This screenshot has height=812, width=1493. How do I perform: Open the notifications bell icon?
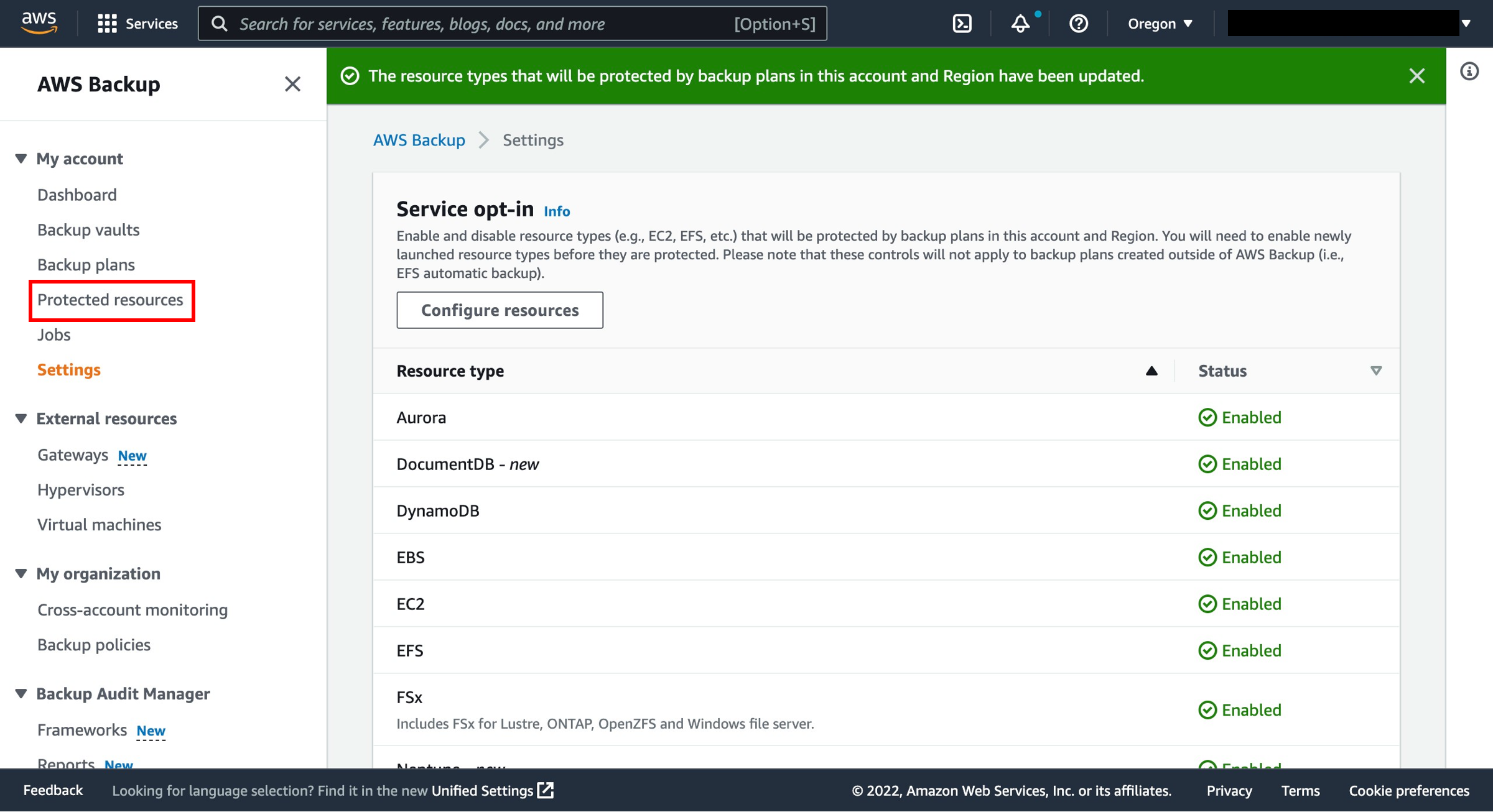click(1020, 24)
